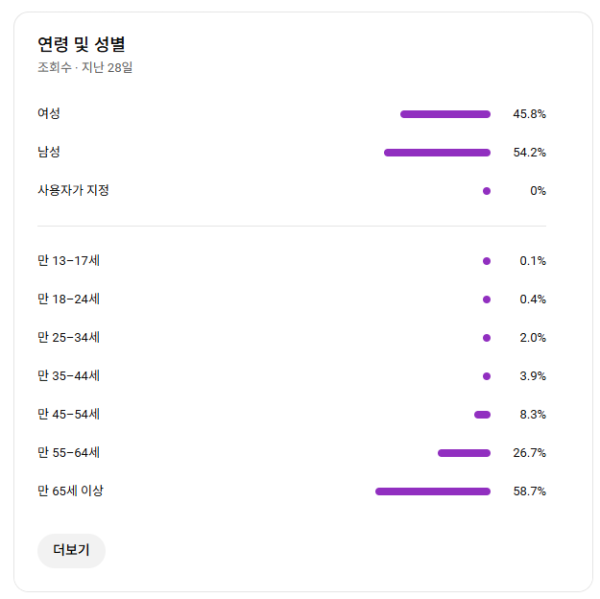
Task: Click the purple bar for 여성
Action: 445,114
